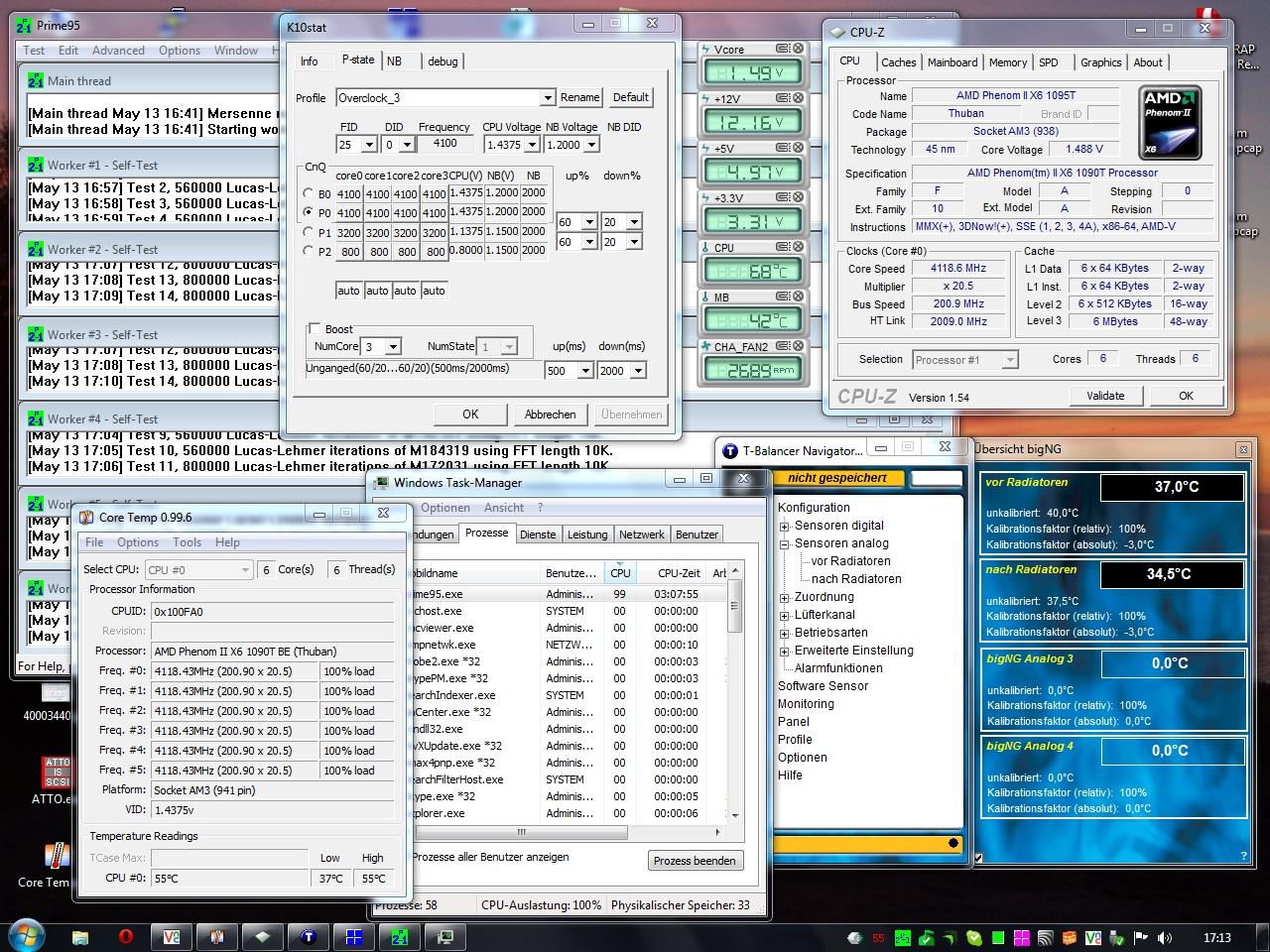Select vor Radiatoren tree item

(x=850, y=561)
